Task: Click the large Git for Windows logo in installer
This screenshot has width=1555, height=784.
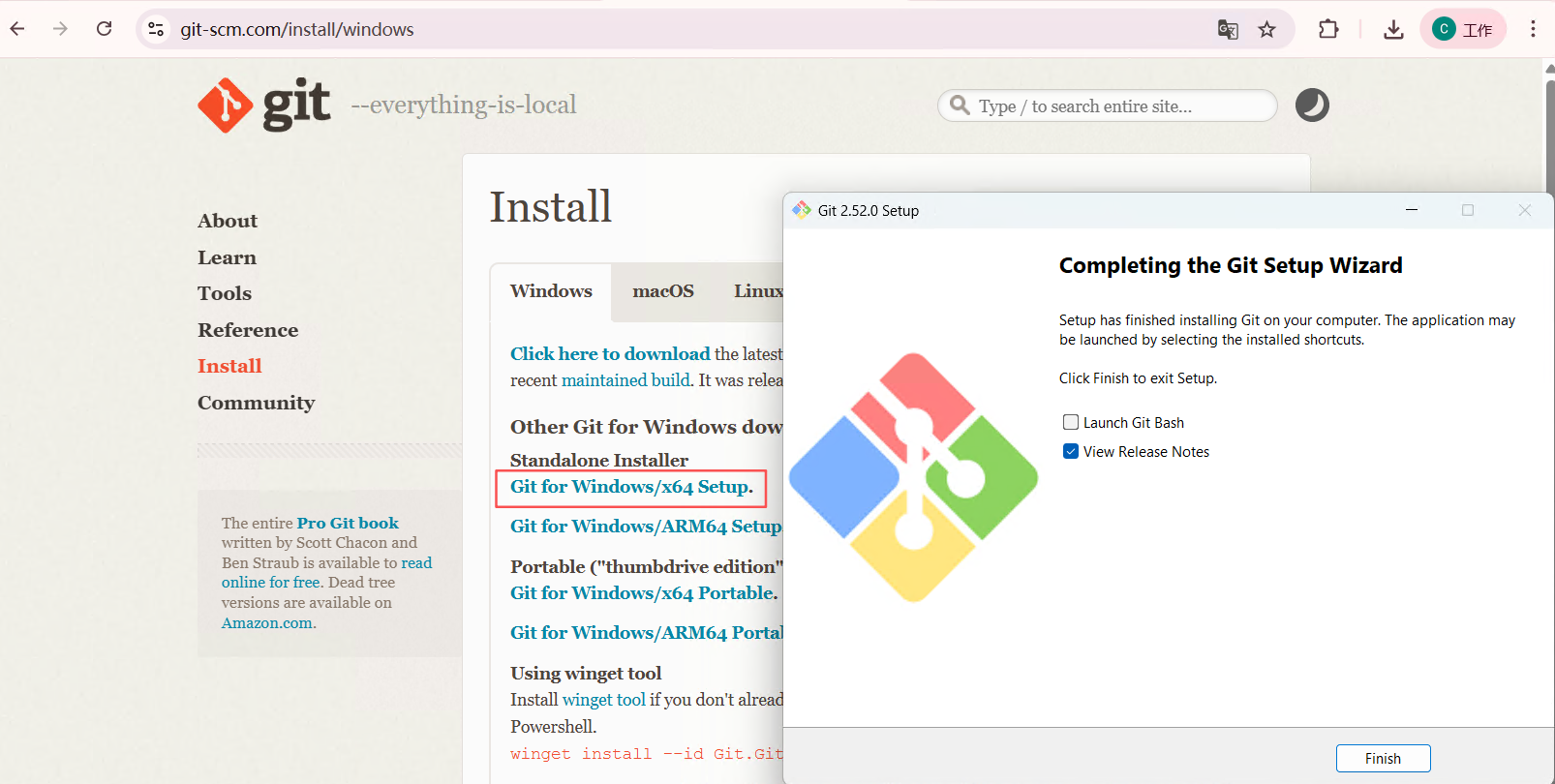Action: (913, 477)
